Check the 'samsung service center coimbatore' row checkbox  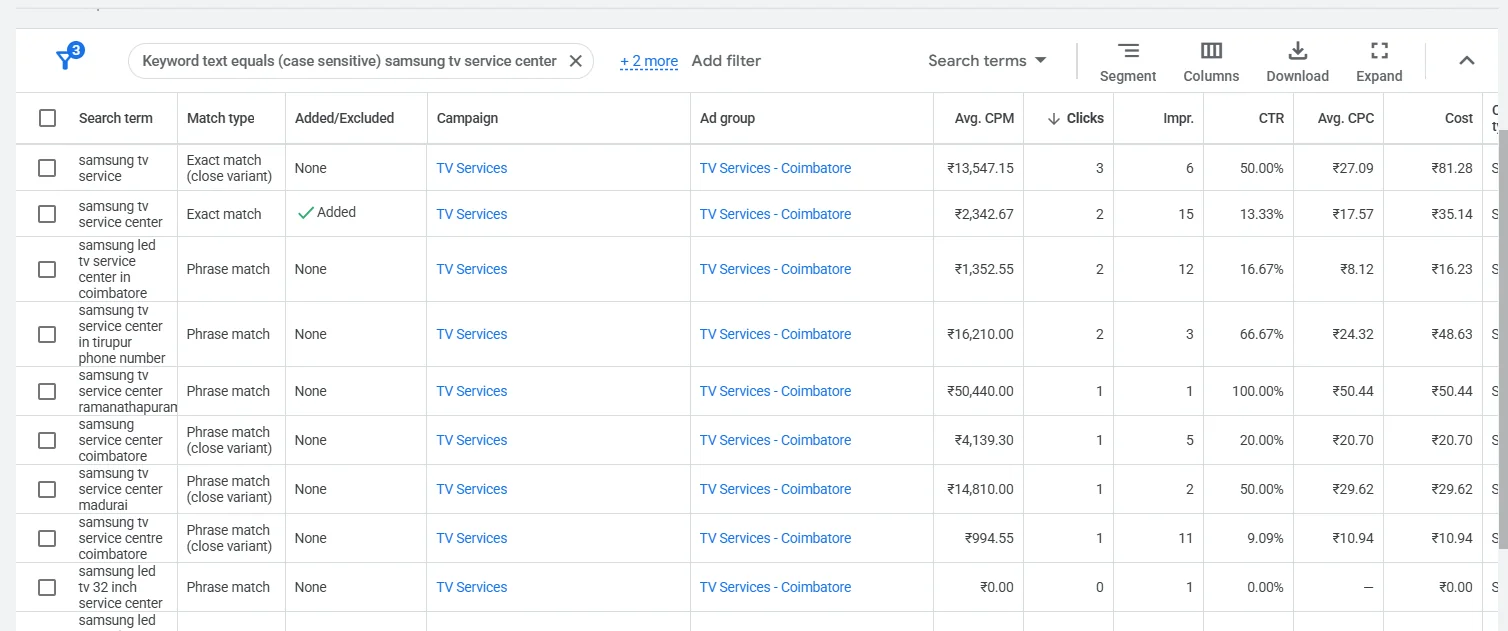click(47, 440)
